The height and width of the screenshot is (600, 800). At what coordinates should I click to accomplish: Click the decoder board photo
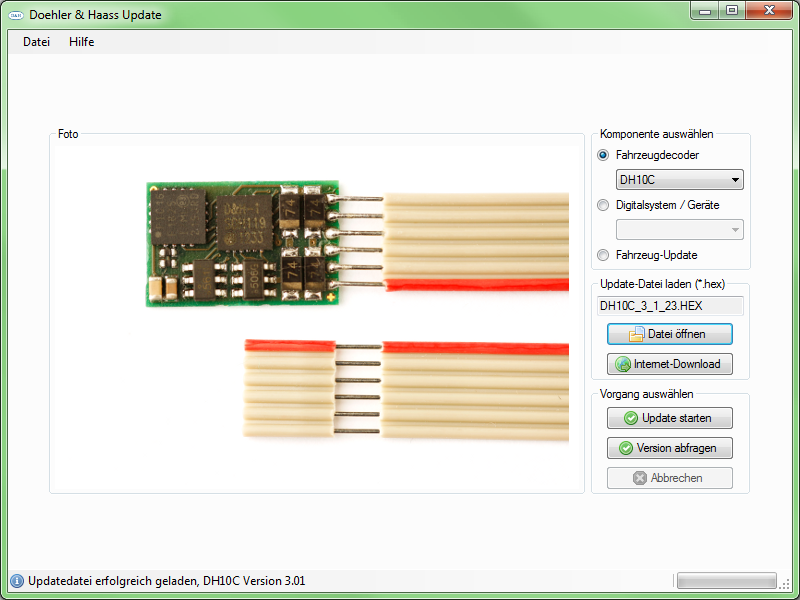click(x=242, y=243)
